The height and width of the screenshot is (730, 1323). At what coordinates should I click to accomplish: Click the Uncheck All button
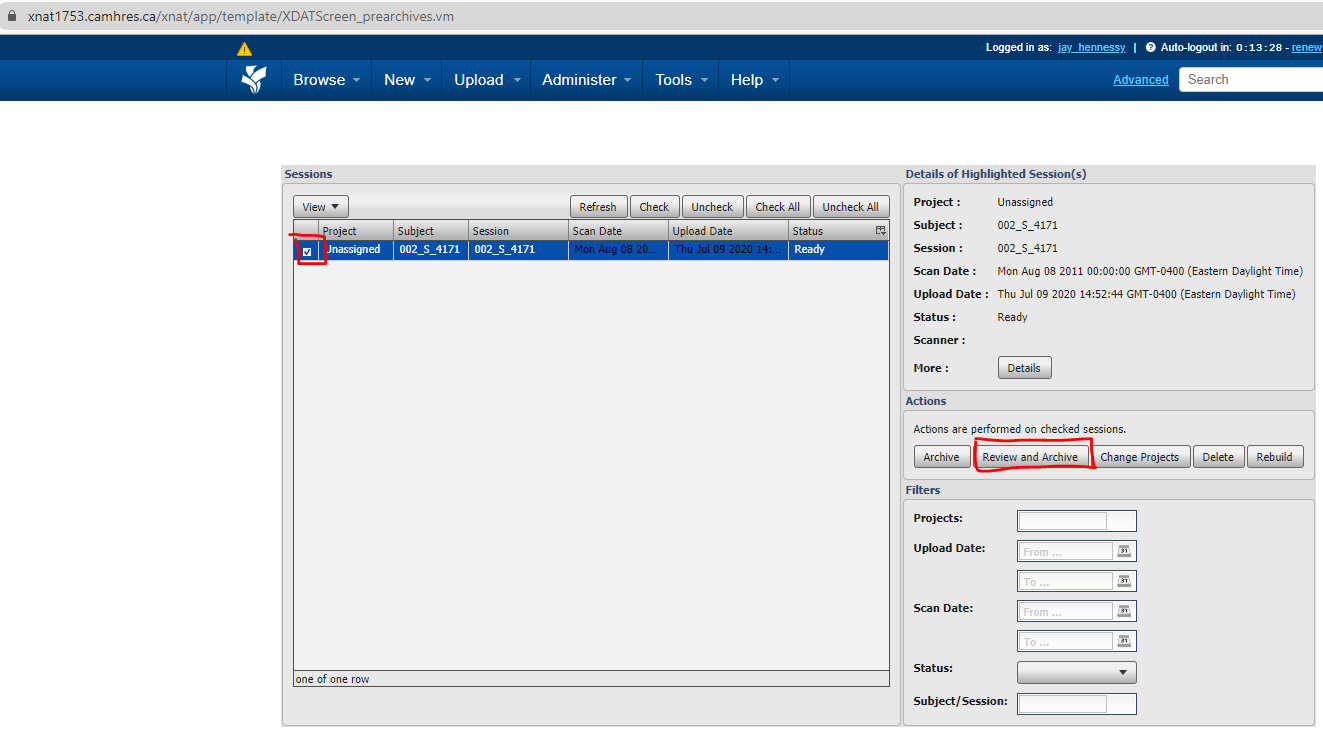coord(851,207)
